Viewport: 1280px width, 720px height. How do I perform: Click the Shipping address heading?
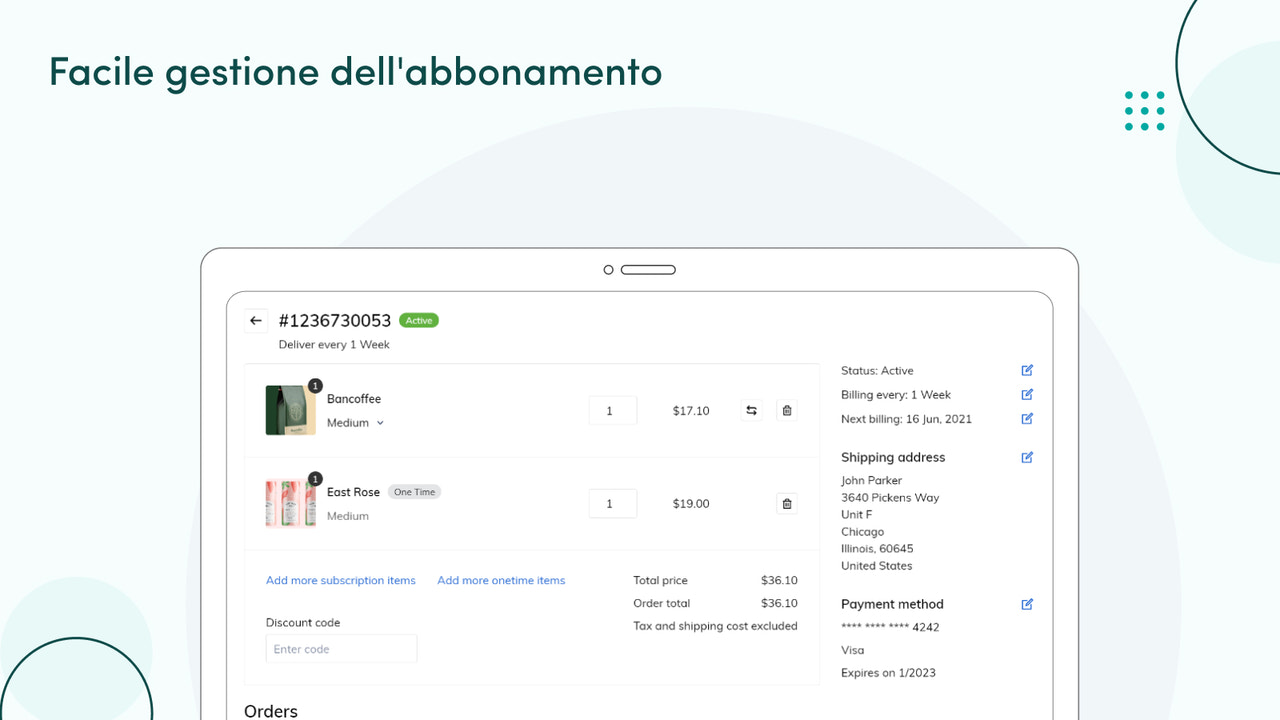click(893, 457)
